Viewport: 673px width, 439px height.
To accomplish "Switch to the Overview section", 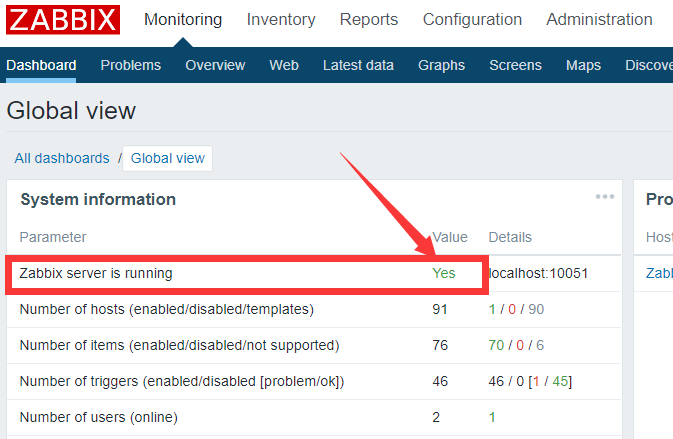I will 215,65.
